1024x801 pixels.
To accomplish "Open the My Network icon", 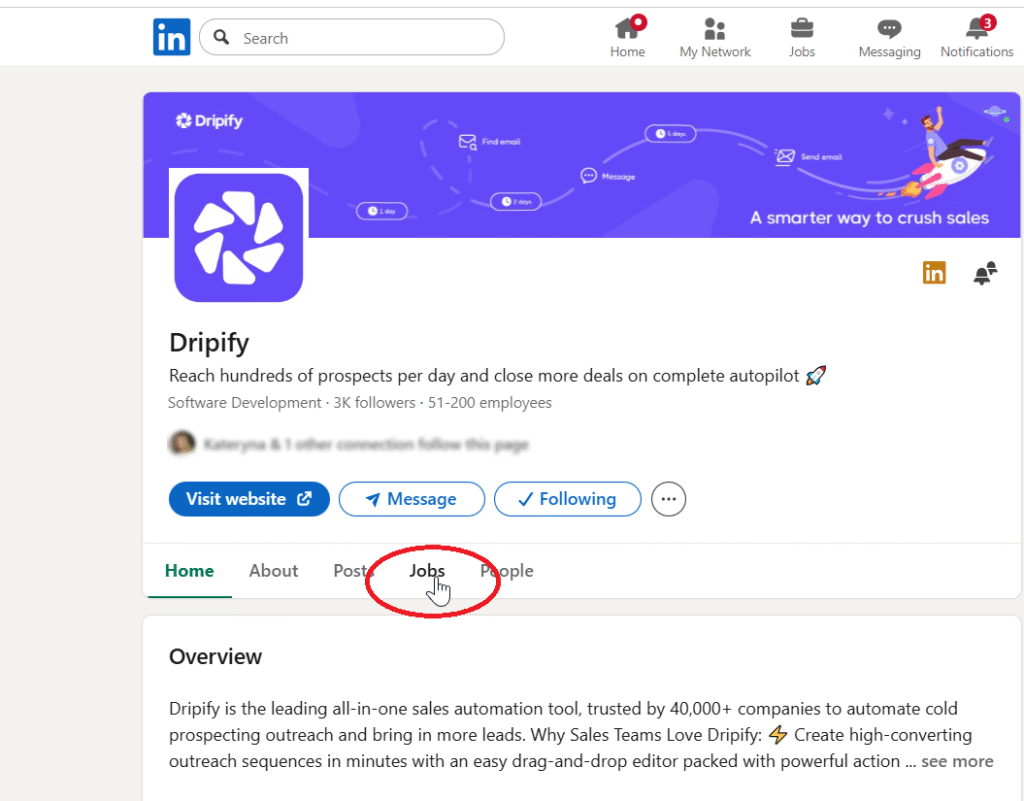I will (x=714, y=31).
